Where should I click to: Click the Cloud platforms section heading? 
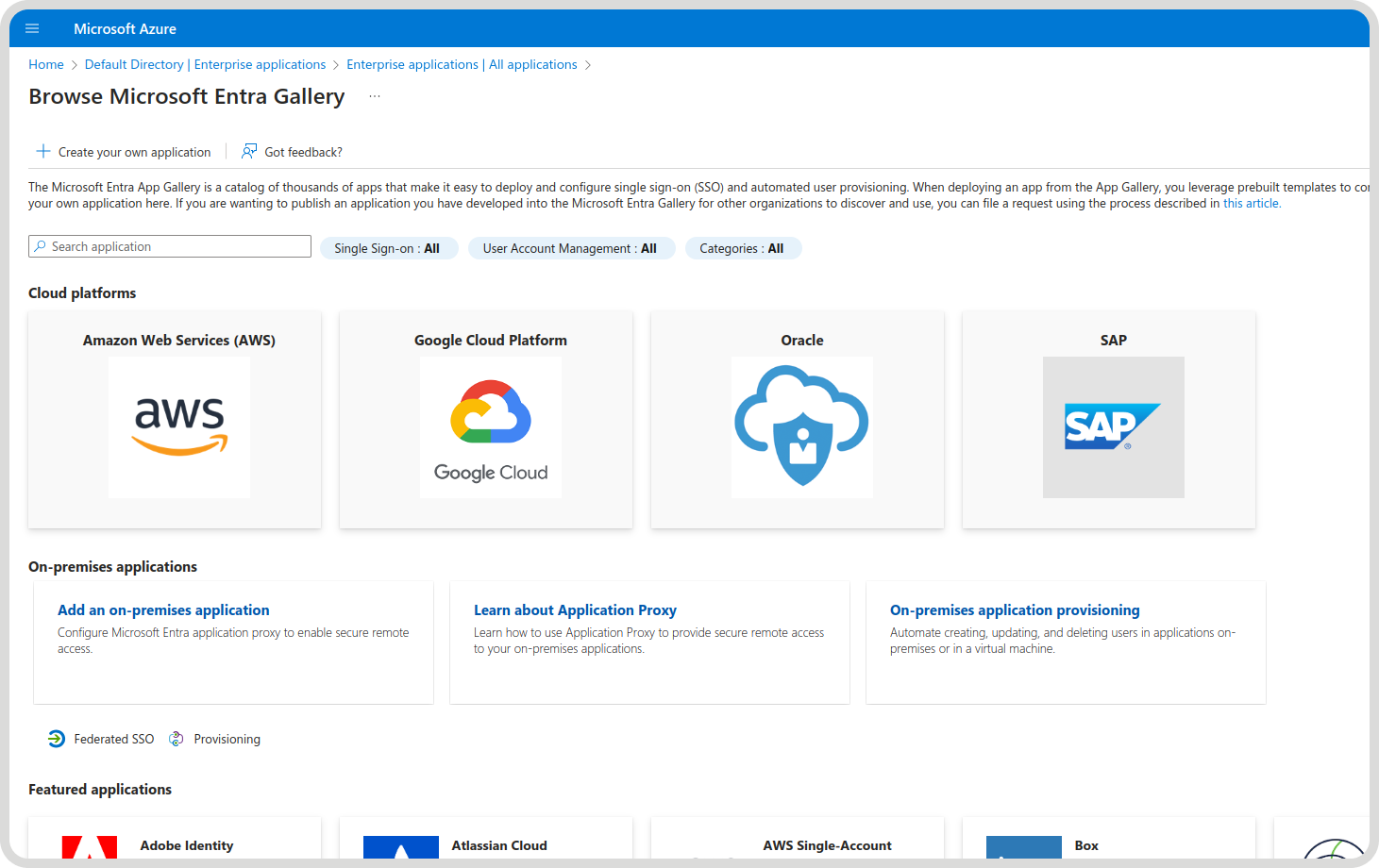pyautogui.click(x=82, y=292)
